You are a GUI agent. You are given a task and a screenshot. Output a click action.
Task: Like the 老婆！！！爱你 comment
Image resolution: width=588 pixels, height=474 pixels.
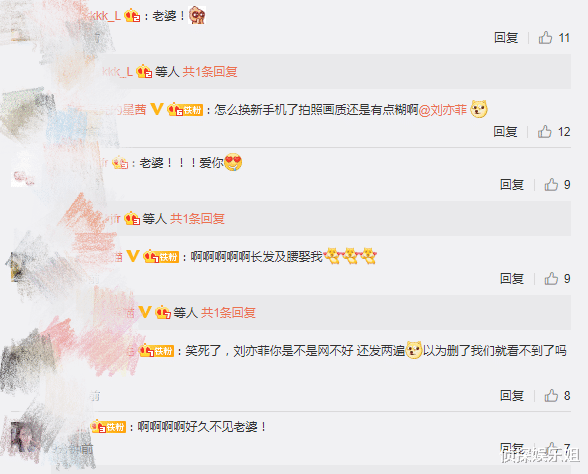click(x=551, y=184)
